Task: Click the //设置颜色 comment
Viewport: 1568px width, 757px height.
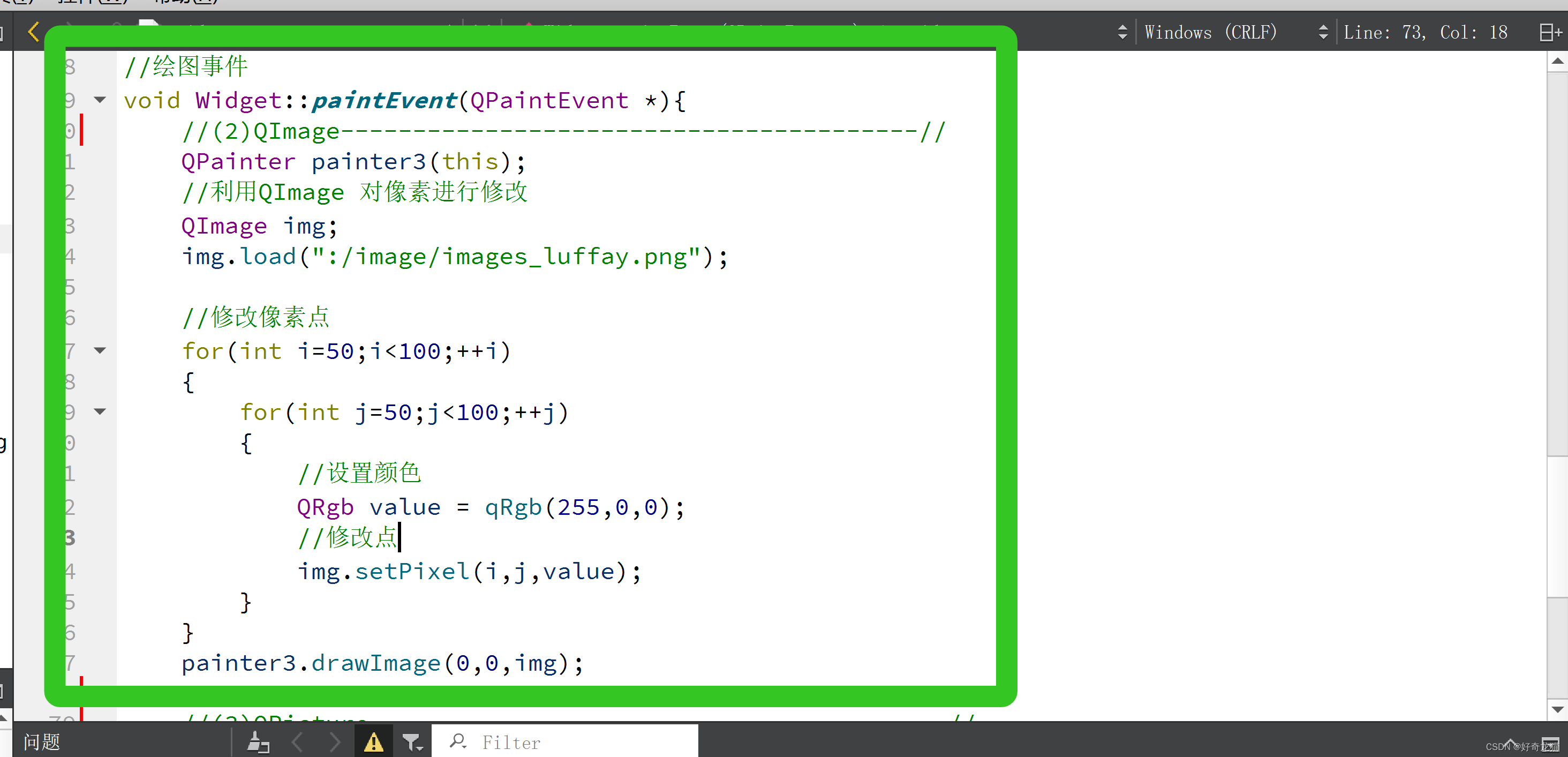Action: (360, 473)
